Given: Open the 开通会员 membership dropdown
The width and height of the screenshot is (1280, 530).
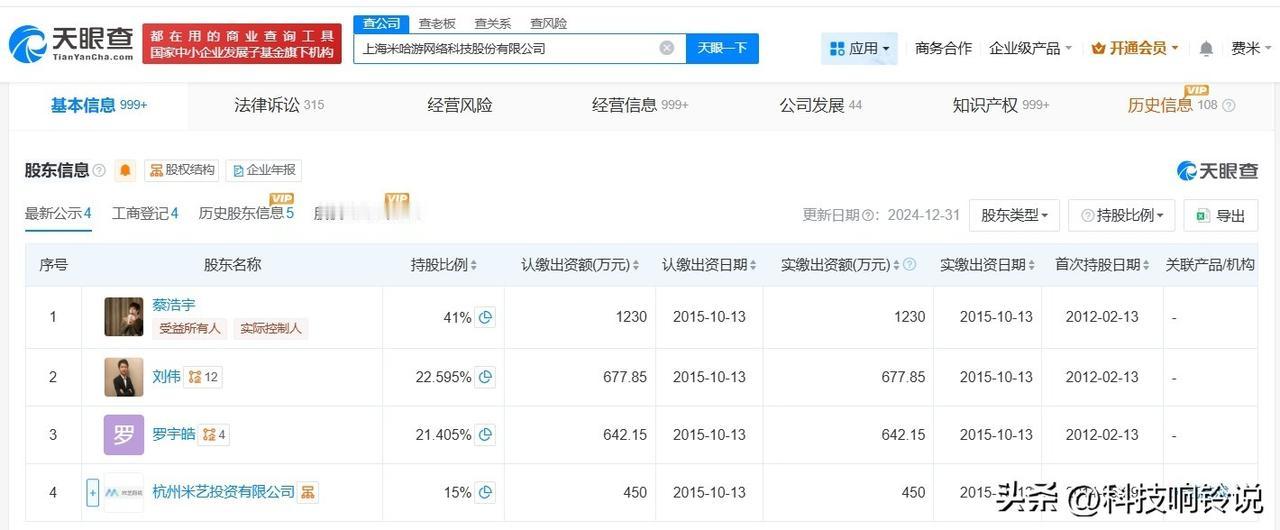Looking at the screenshot, I should click(x=1135, y=48).
